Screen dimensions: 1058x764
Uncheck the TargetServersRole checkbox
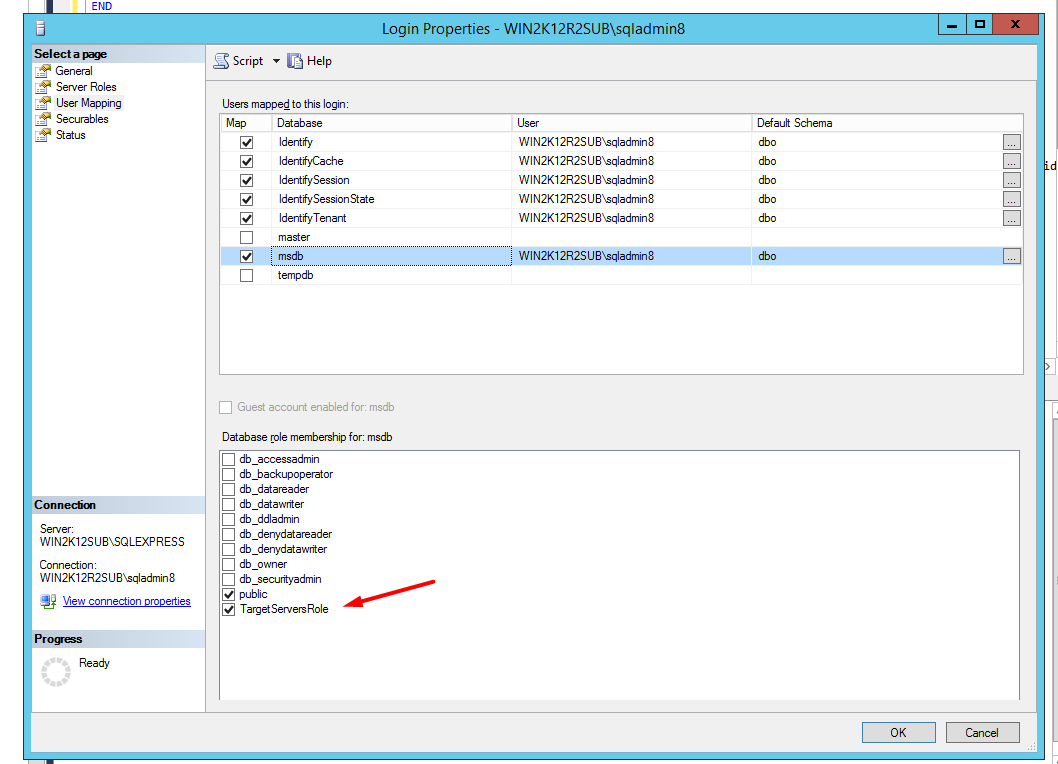229,609
